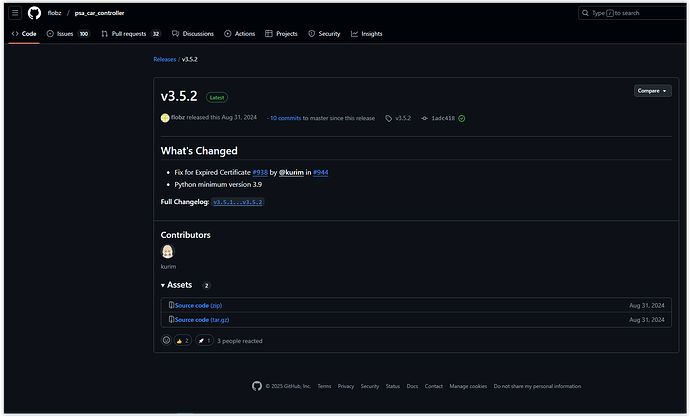Open pull request #944 link
The image size is (690, 417).
point(320,172)
